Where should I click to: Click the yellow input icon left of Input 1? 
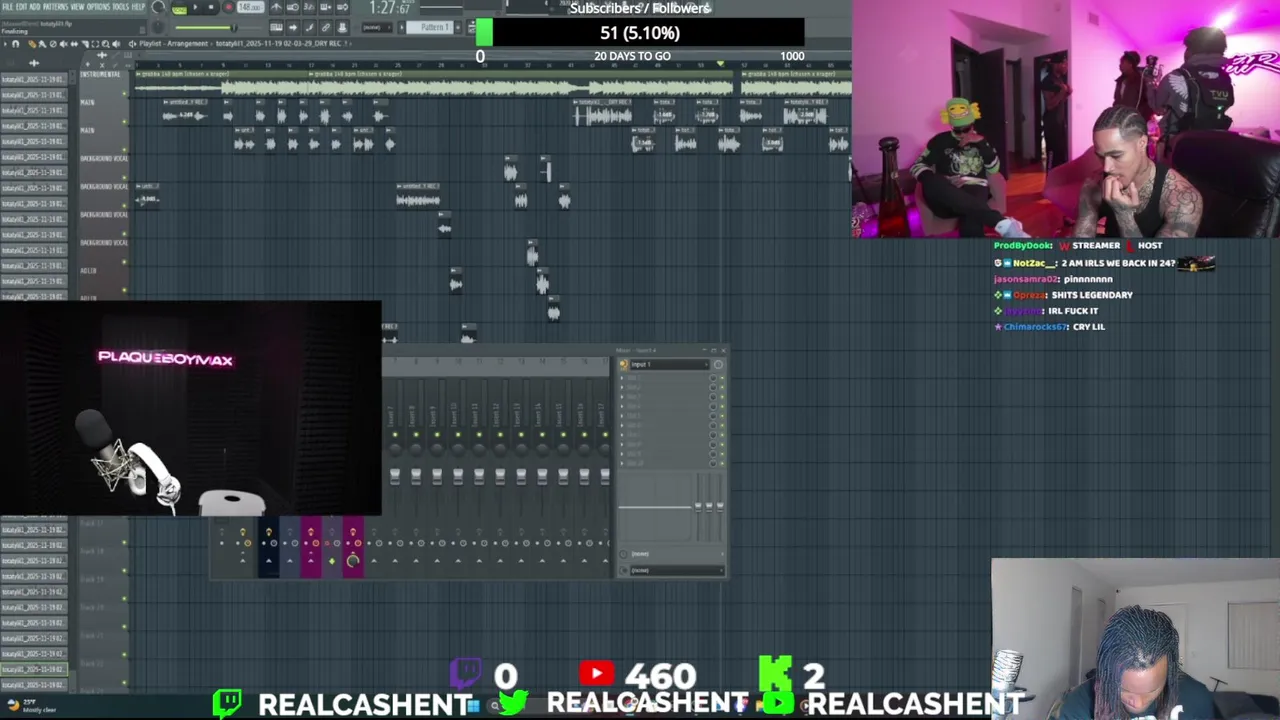[x=624, y=364]
